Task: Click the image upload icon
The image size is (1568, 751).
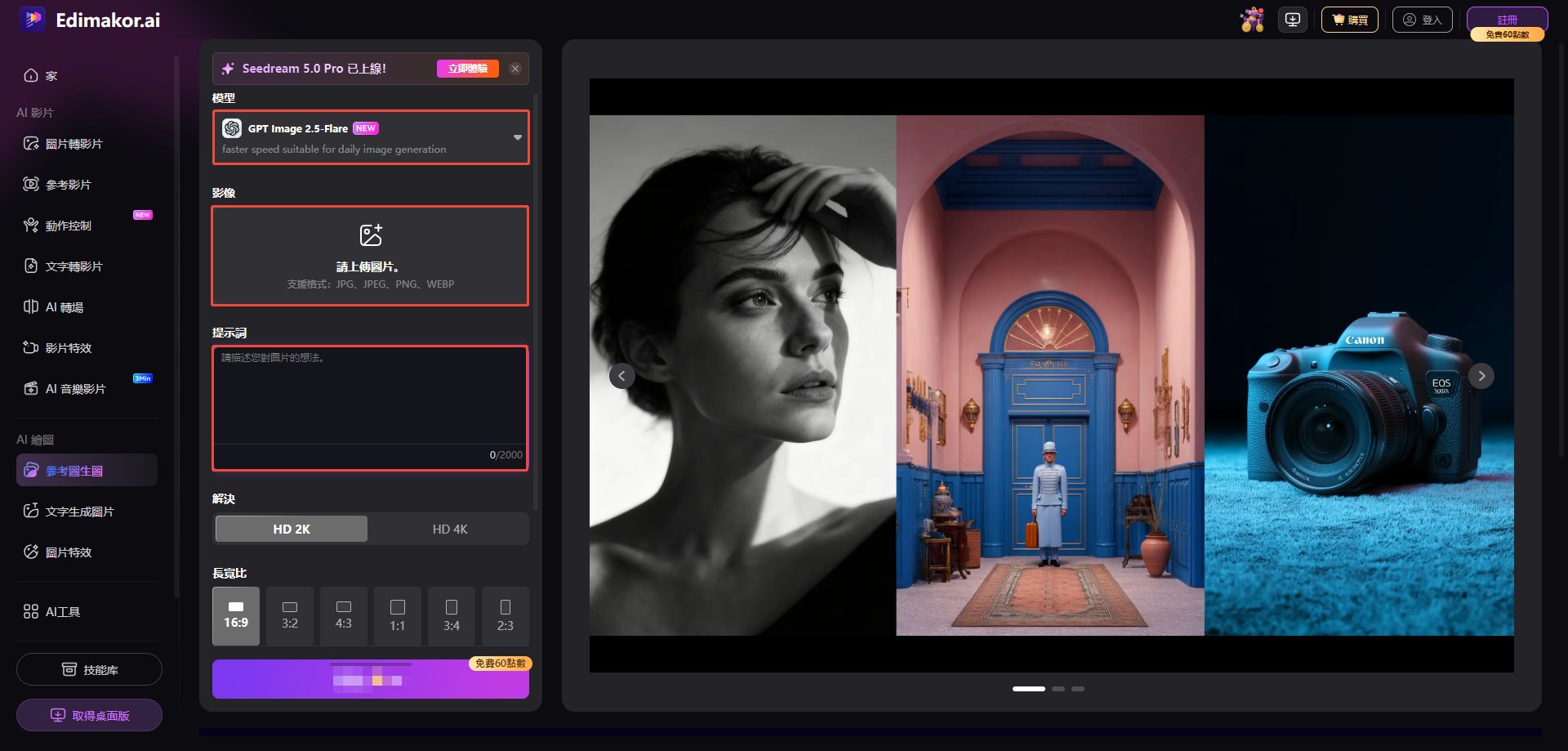Action: pyautogui.click(x=371, y=235)
